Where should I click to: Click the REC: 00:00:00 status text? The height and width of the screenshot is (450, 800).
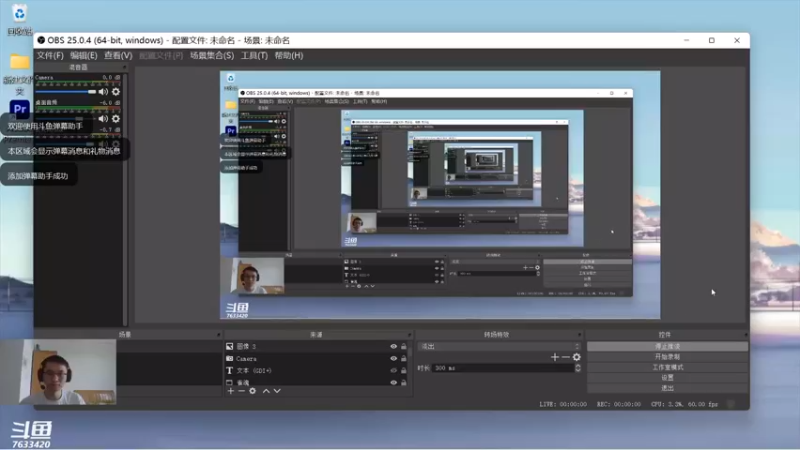[618, 404]
